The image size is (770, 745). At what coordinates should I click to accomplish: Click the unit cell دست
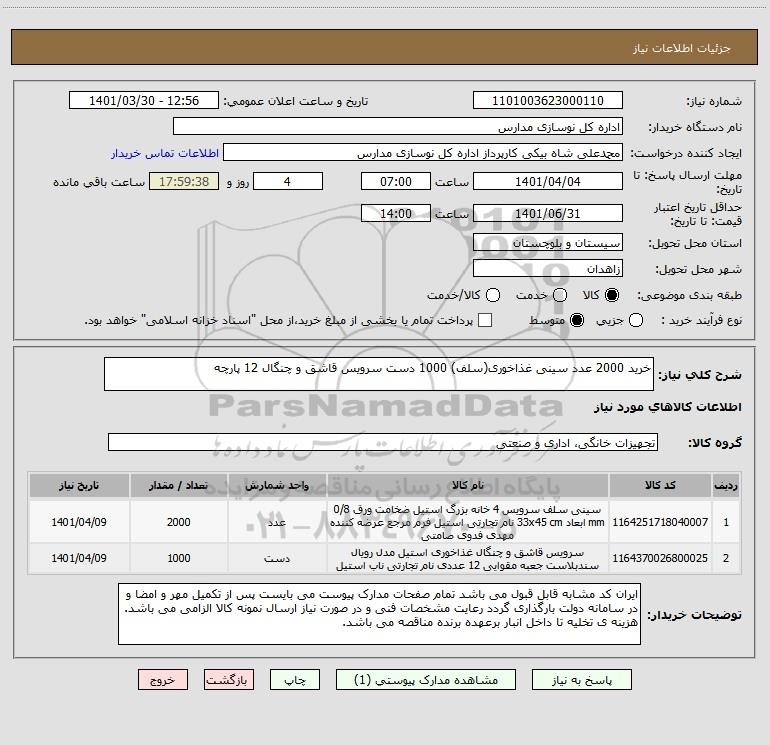(277, 558)
